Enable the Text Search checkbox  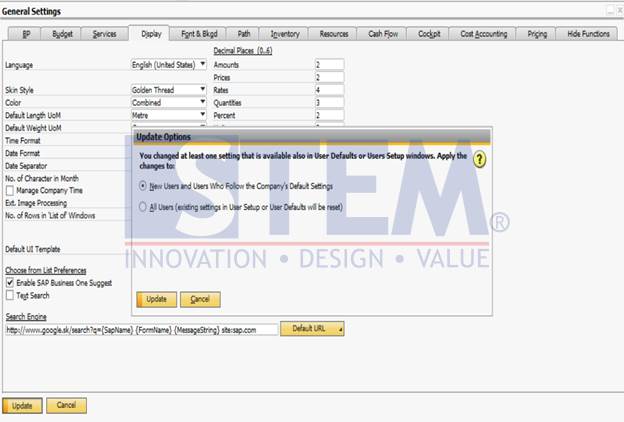click(x=10, y=295)
